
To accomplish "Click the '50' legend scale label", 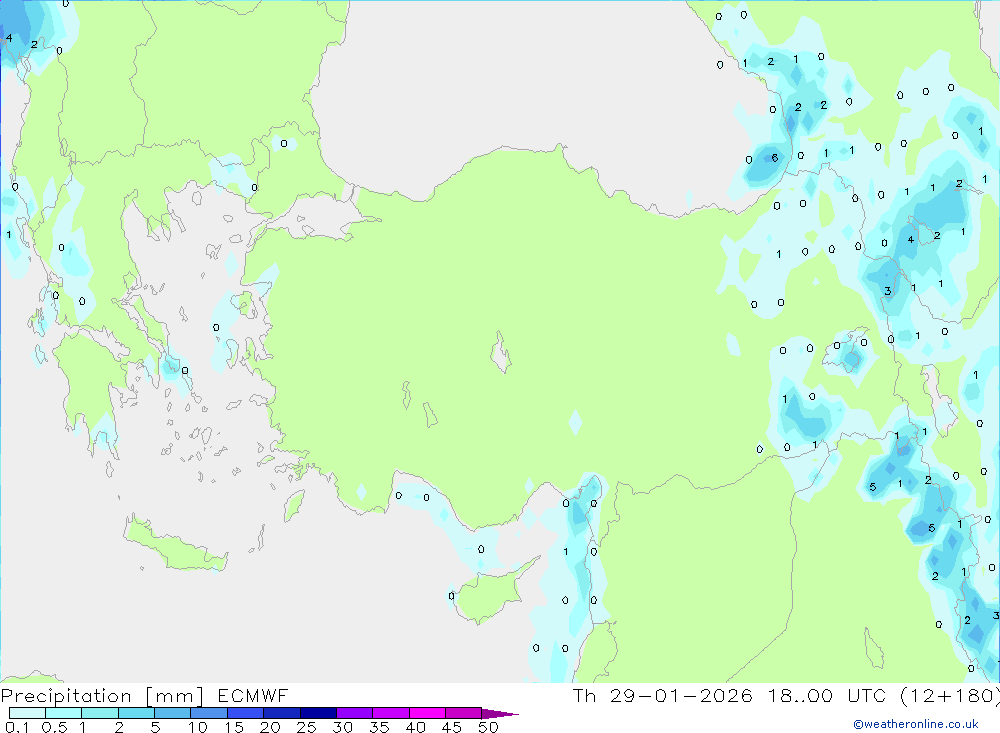I will [488, 727].
